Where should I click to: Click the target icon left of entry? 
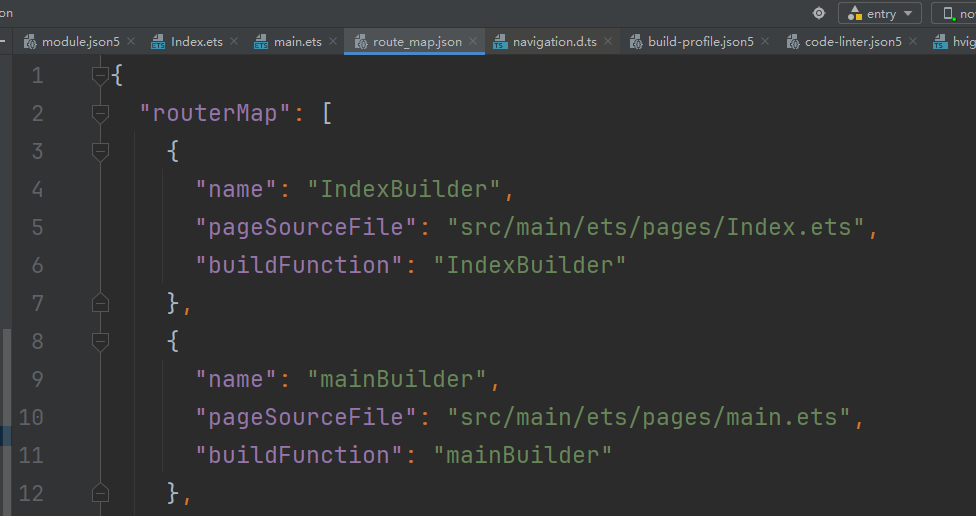[x=819, y=13]
